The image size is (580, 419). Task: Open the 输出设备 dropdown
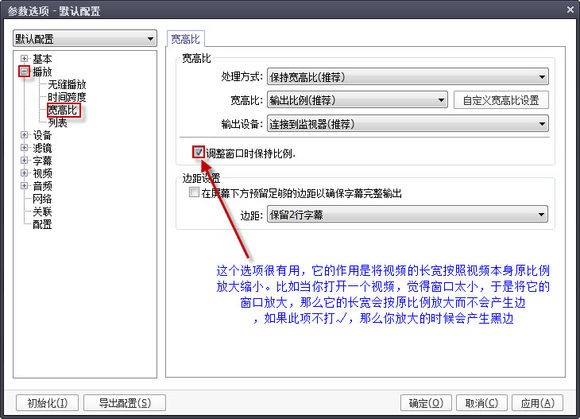tap(408, 124)
